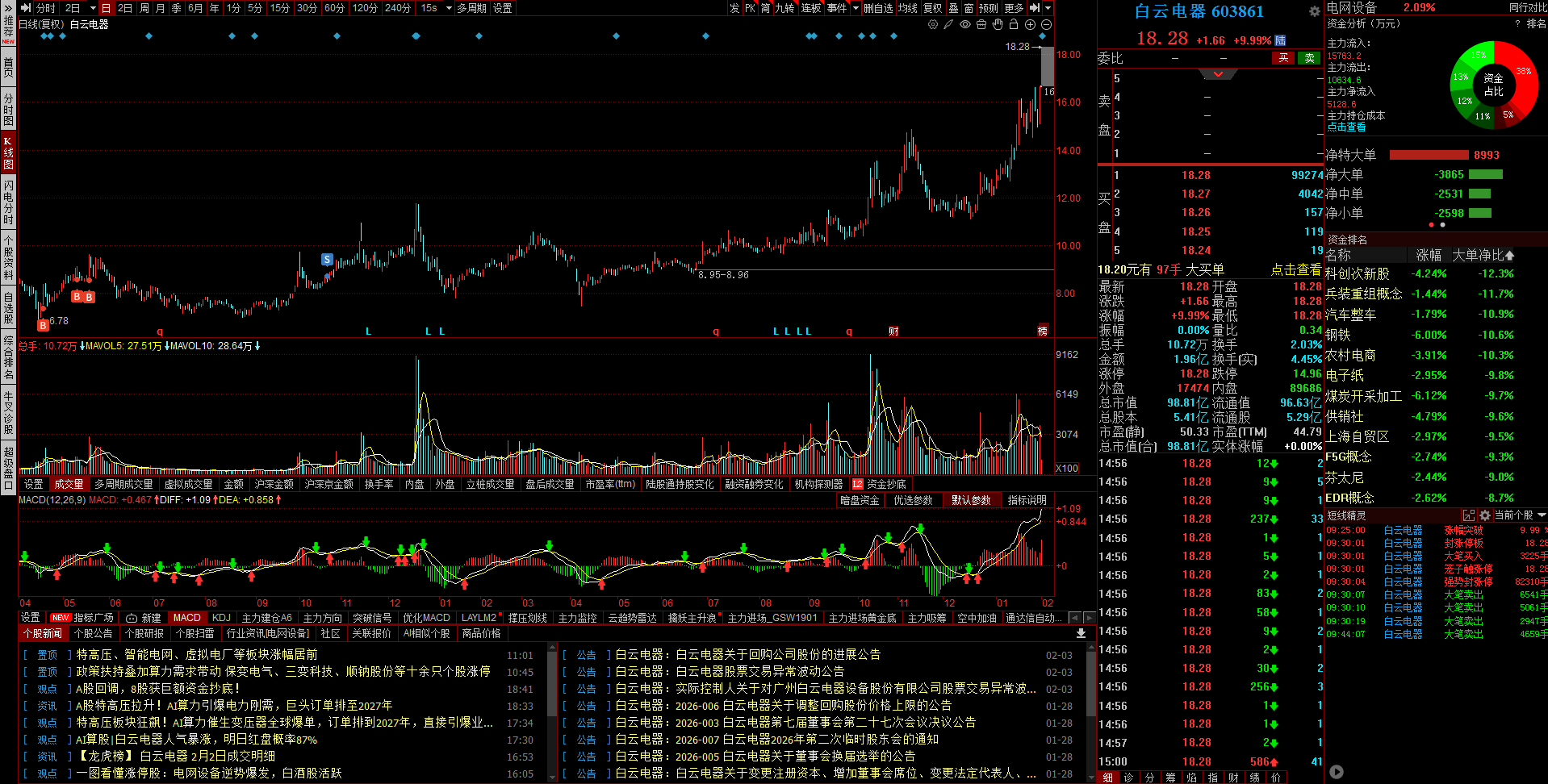The image size is (1548, 784).
Task: Toggle 叠 overlay mode
Action: [x=953, y=8]
